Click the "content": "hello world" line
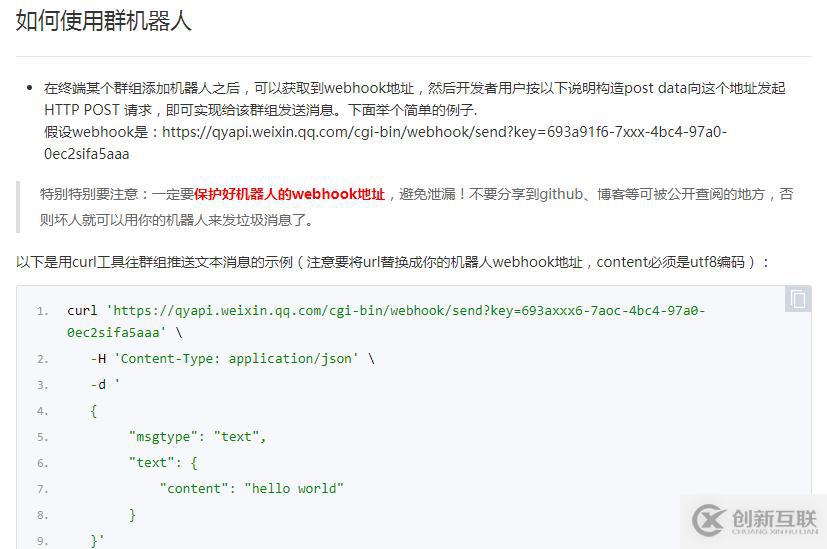This screenshot has height=549, width=827. [252, 488]
